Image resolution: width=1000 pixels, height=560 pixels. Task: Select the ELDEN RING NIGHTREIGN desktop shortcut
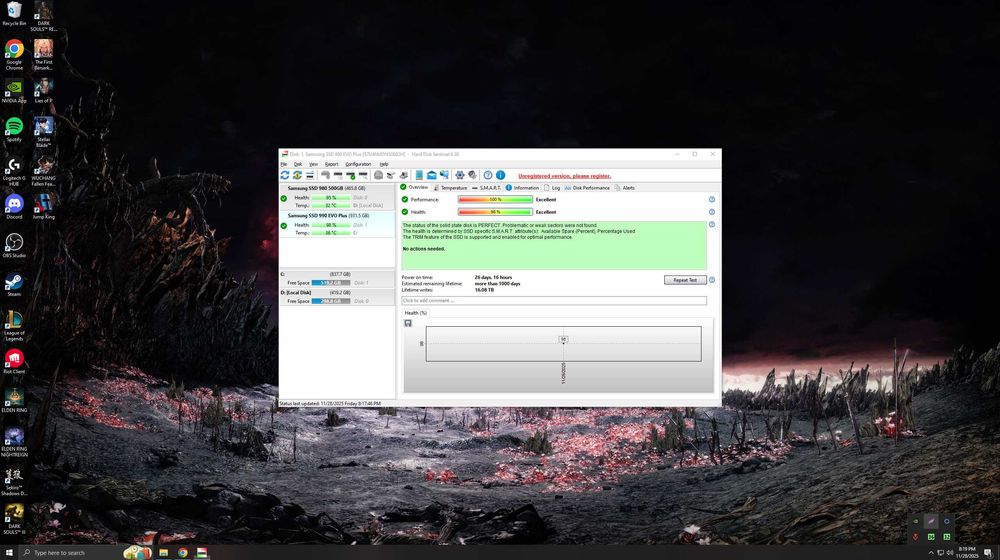click(14, 443)
